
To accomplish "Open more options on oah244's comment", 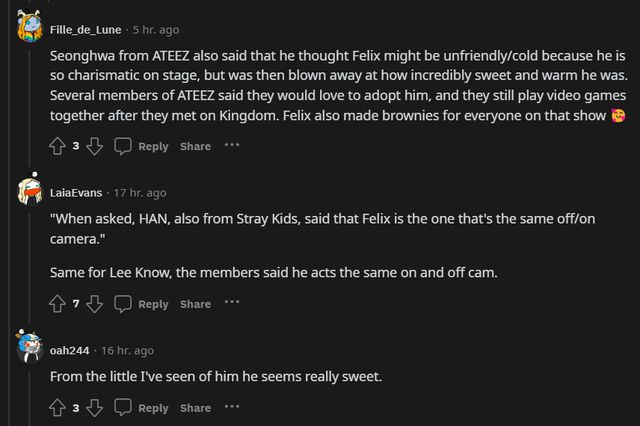I will 232,407.
